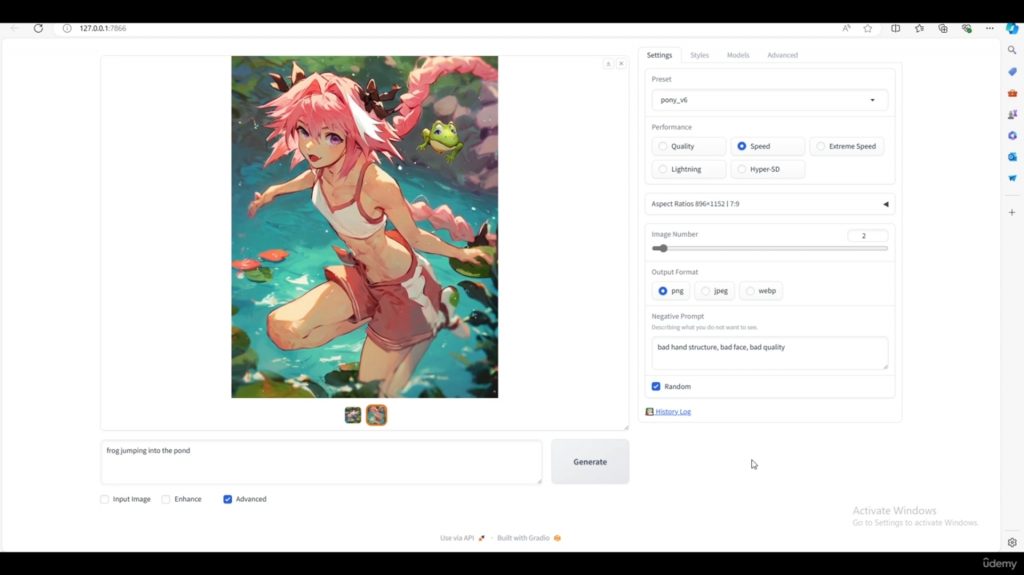Switch to the Styles tab
1024x575 pixels.
[699, 55]
